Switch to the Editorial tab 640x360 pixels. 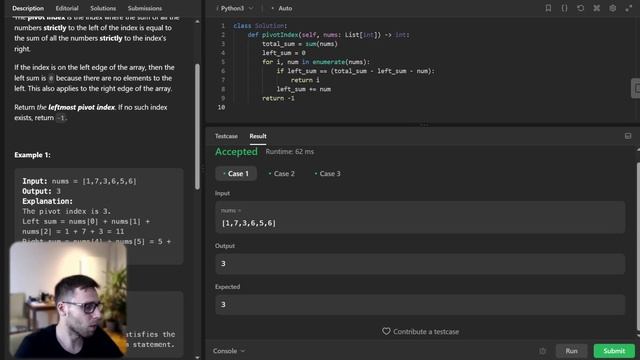point(67,8)
